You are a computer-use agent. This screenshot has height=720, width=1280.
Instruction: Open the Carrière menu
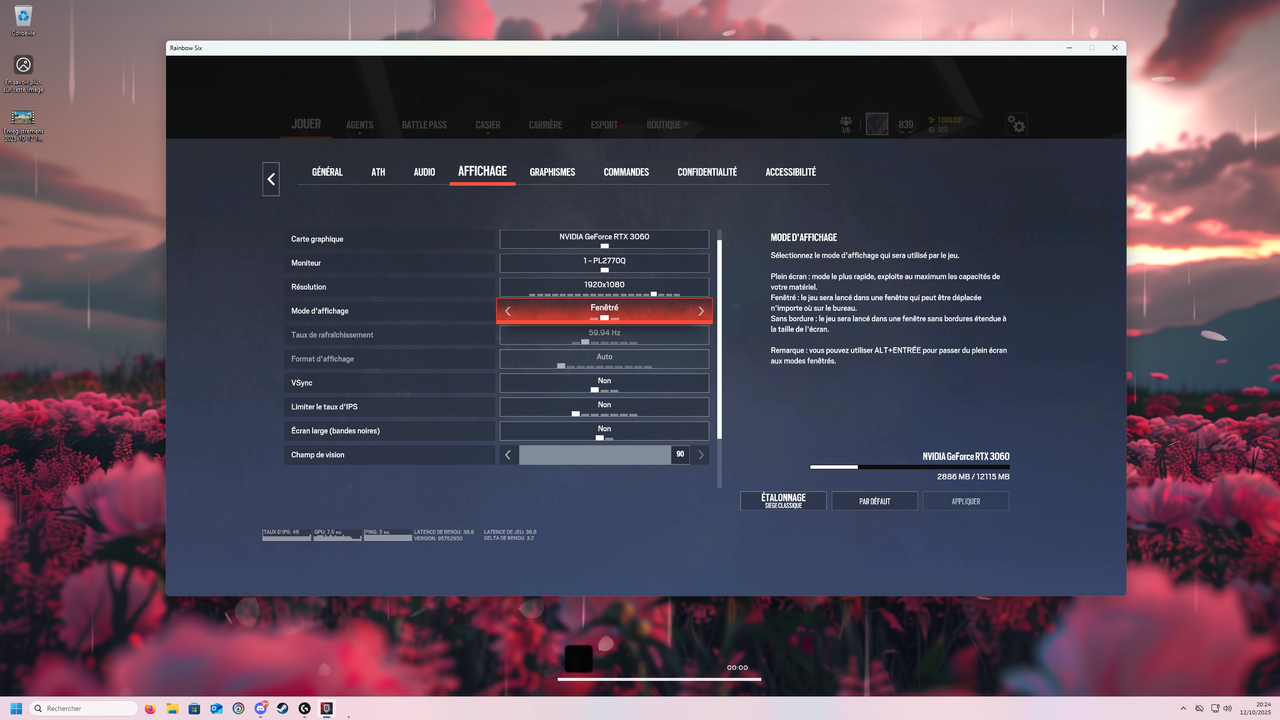point(545,125)
